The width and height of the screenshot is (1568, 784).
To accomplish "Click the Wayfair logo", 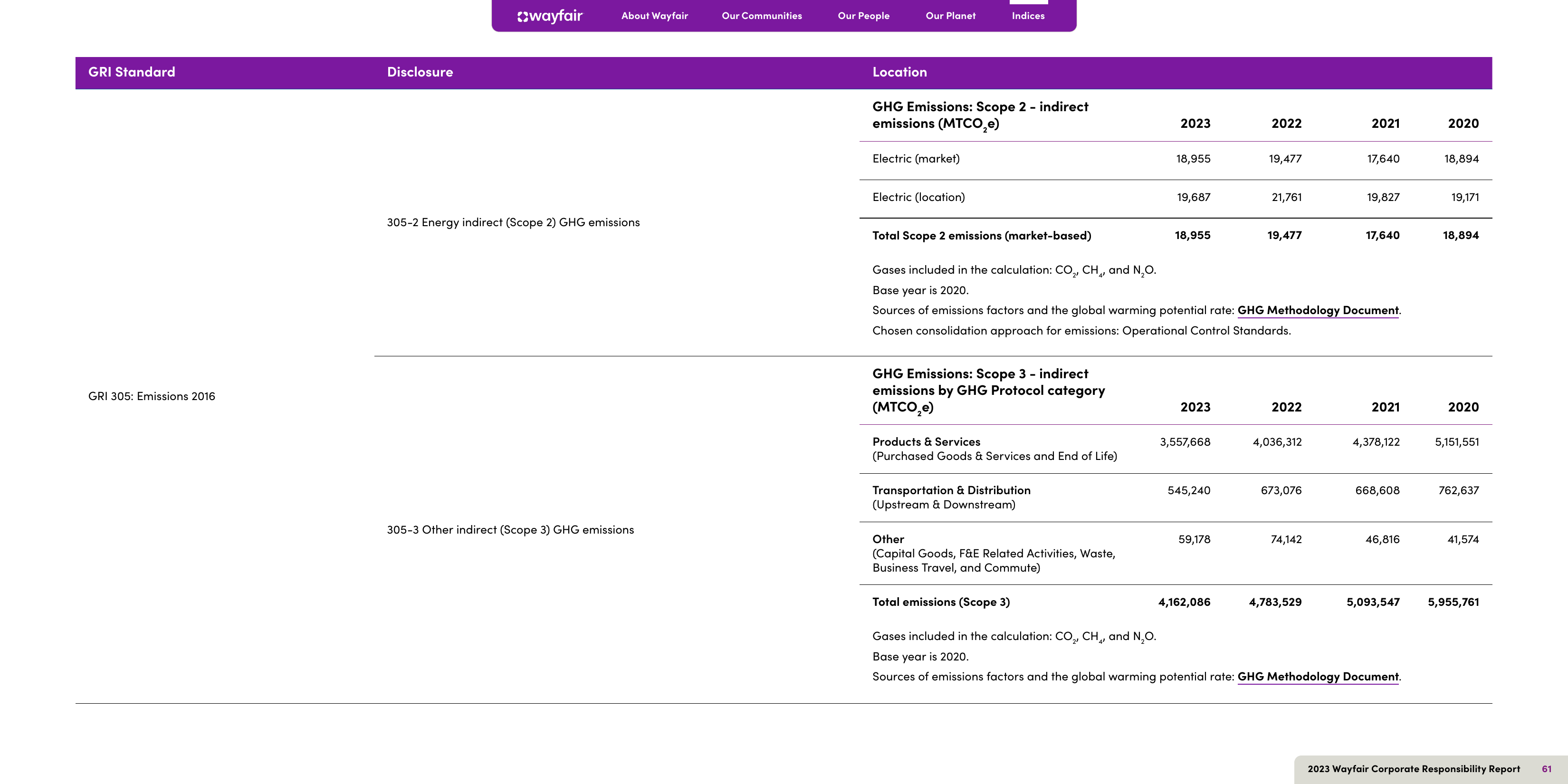I will [x=550, y=16].
